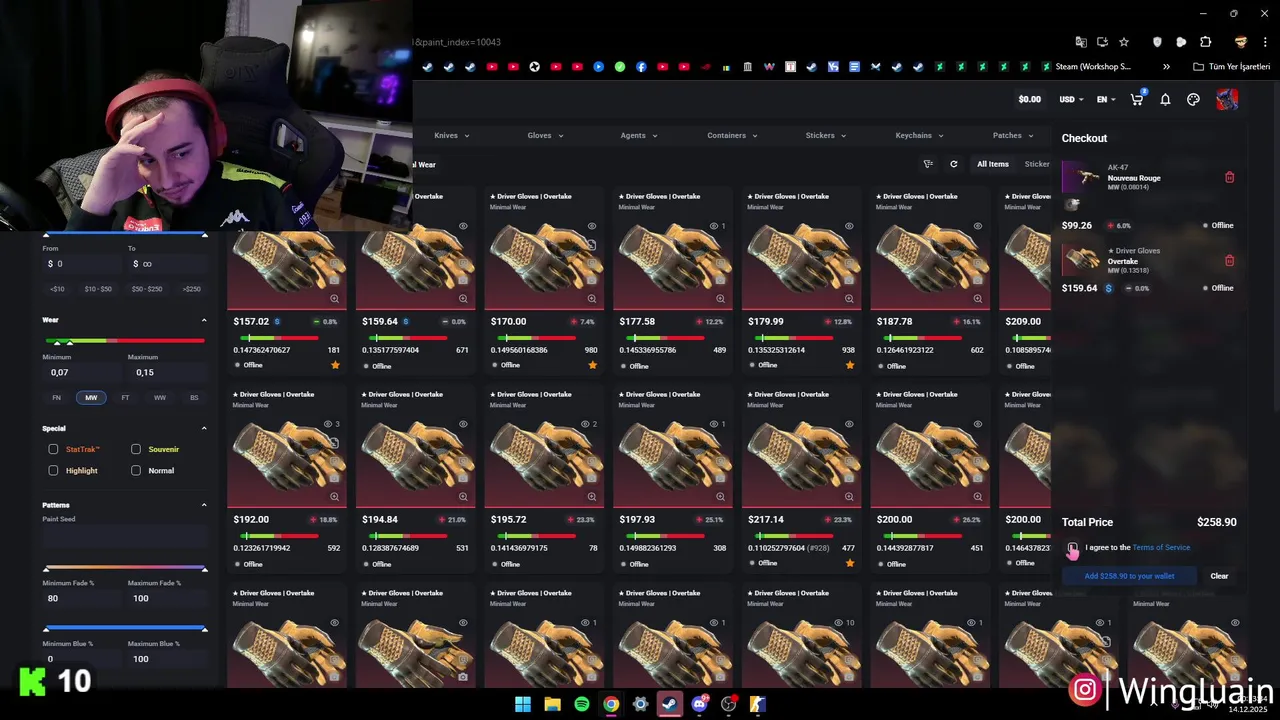The image size is (1280, 720).
Task: Open the Windows Start menu
Action: (522, 704)
